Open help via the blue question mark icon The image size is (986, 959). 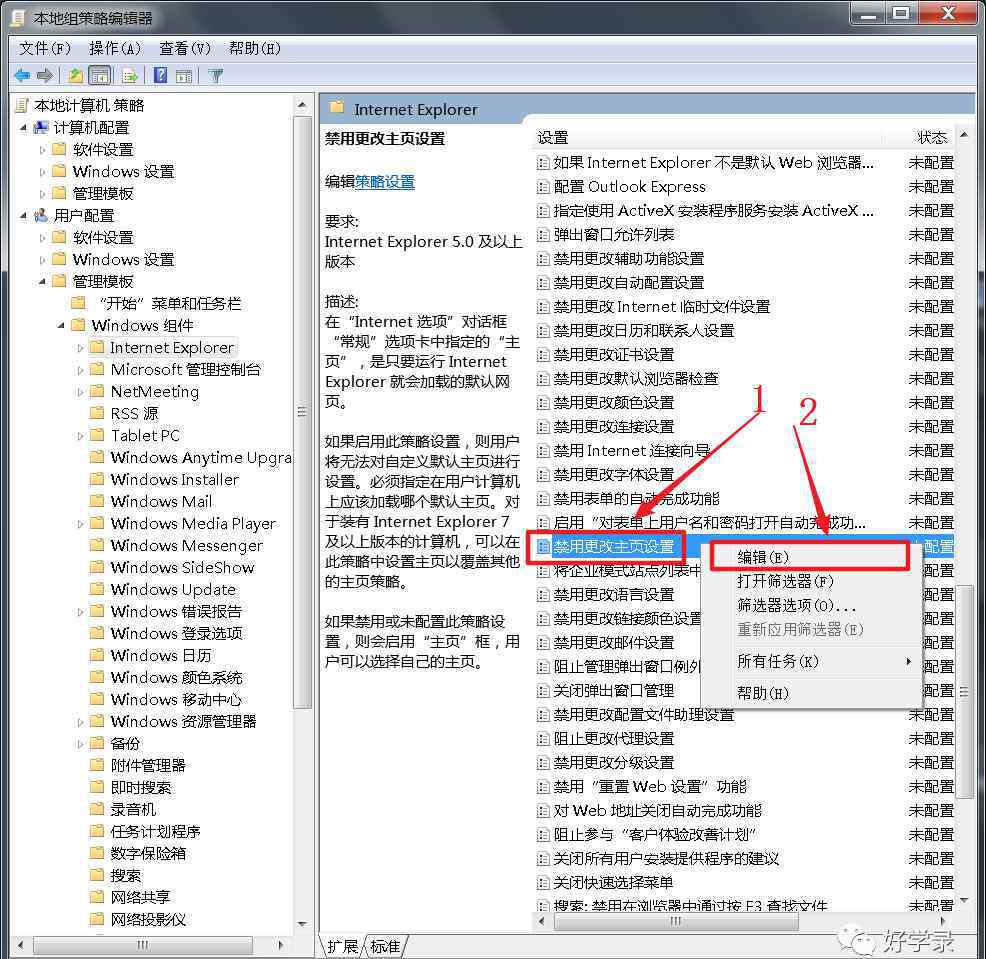(x=160, y=75)
